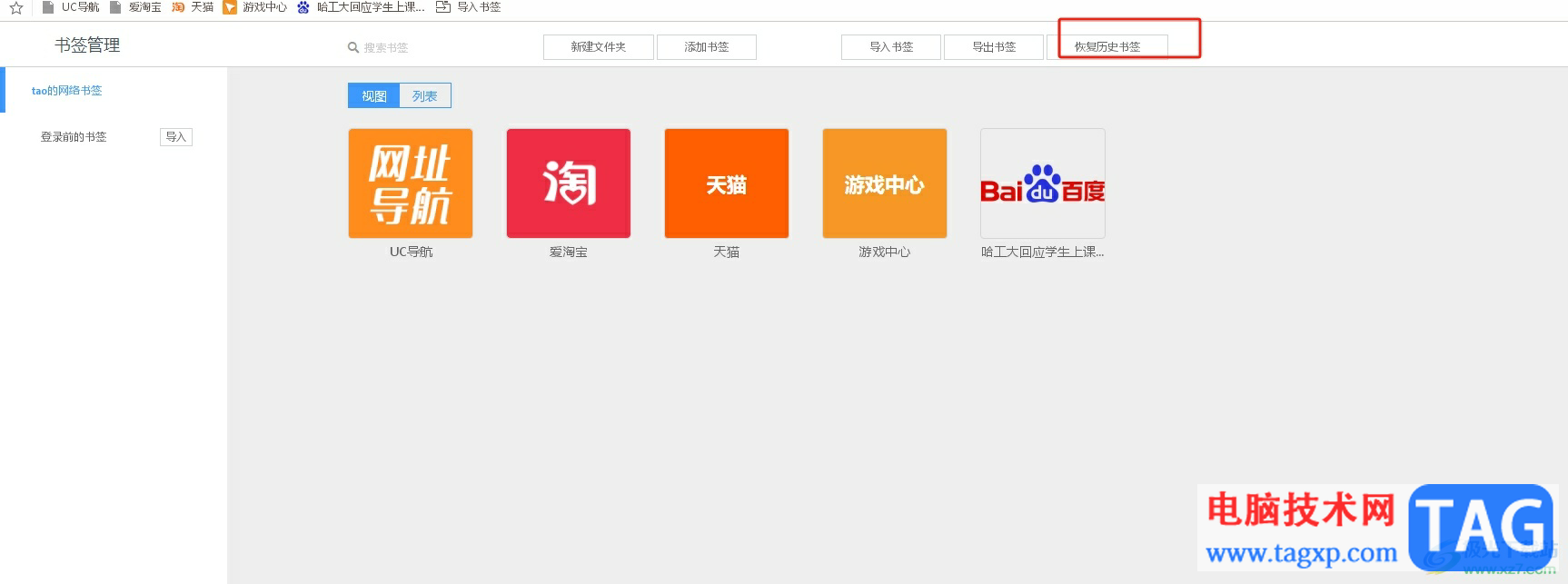Screen dimensions: 1568x584
Task: Open the 哈工大回应学生上课 bookmark in the bookmarks bar
Action: 362,7
